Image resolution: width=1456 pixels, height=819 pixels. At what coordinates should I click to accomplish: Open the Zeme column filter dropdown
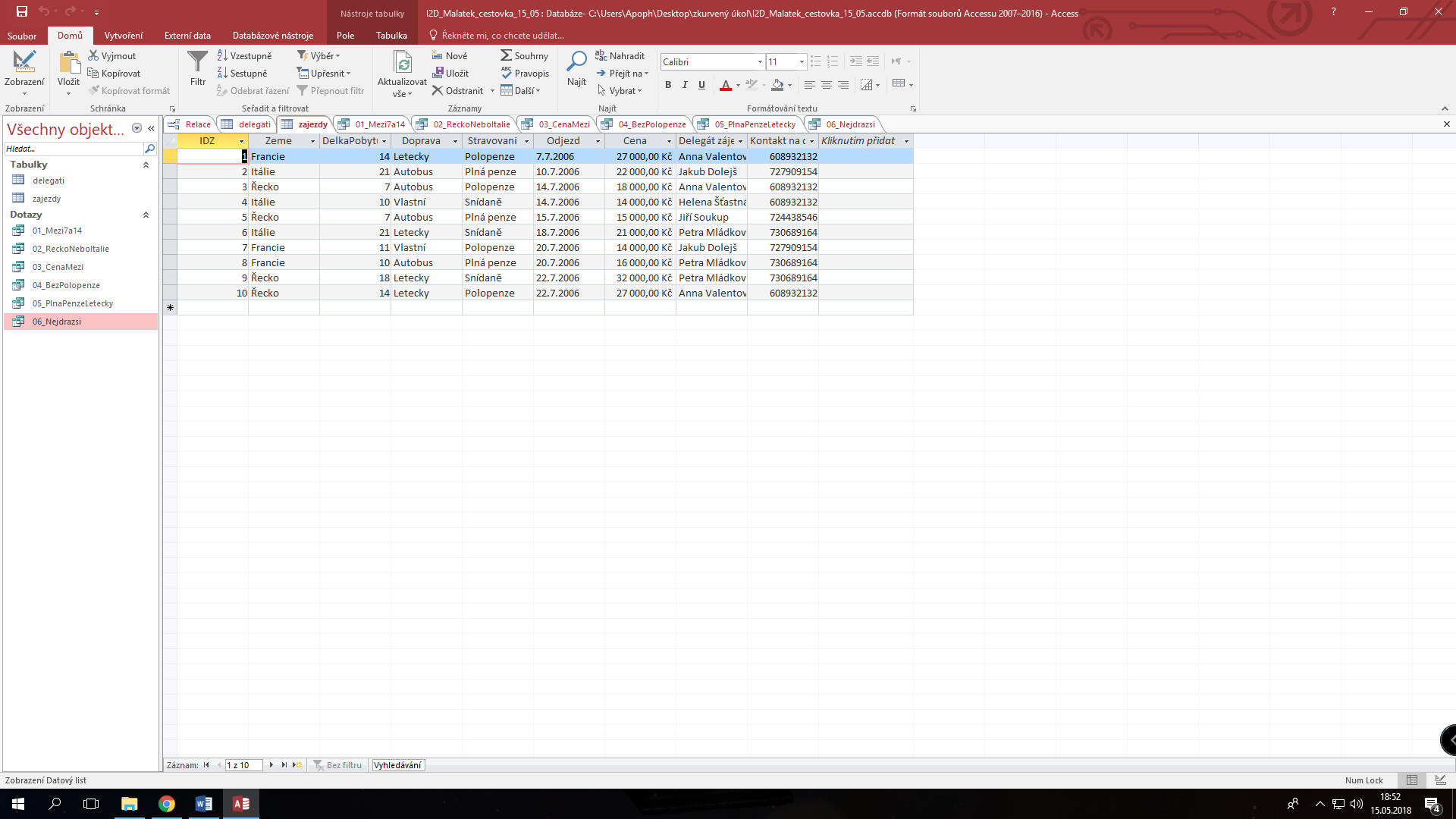tap(312, 141)
